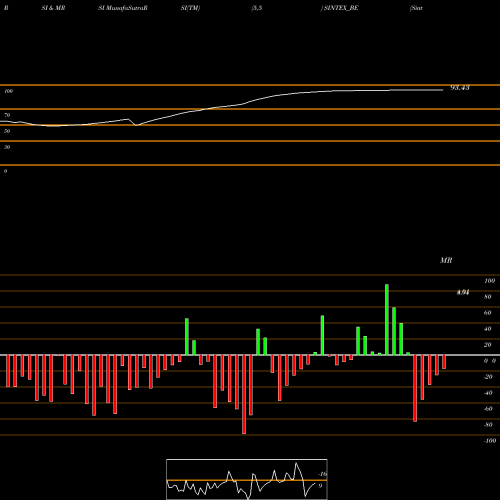Image resolution: width=500 pixels, height=500 pixels.
Task: Click the -16 label in mini chart
Action: (322, 474)
